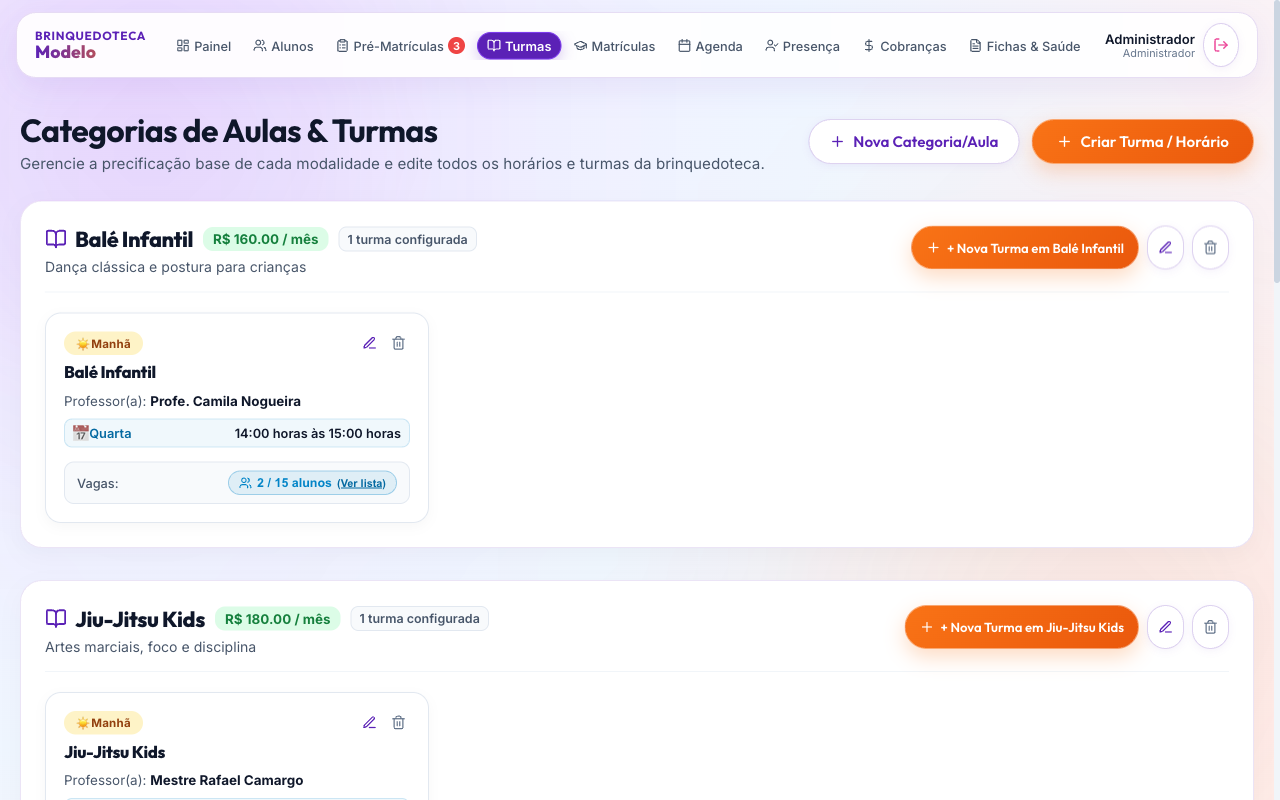
Task: Click the 14:00 horas às 15:00 horas schedule
Action: pyautogui.click(x=318, y=433)
